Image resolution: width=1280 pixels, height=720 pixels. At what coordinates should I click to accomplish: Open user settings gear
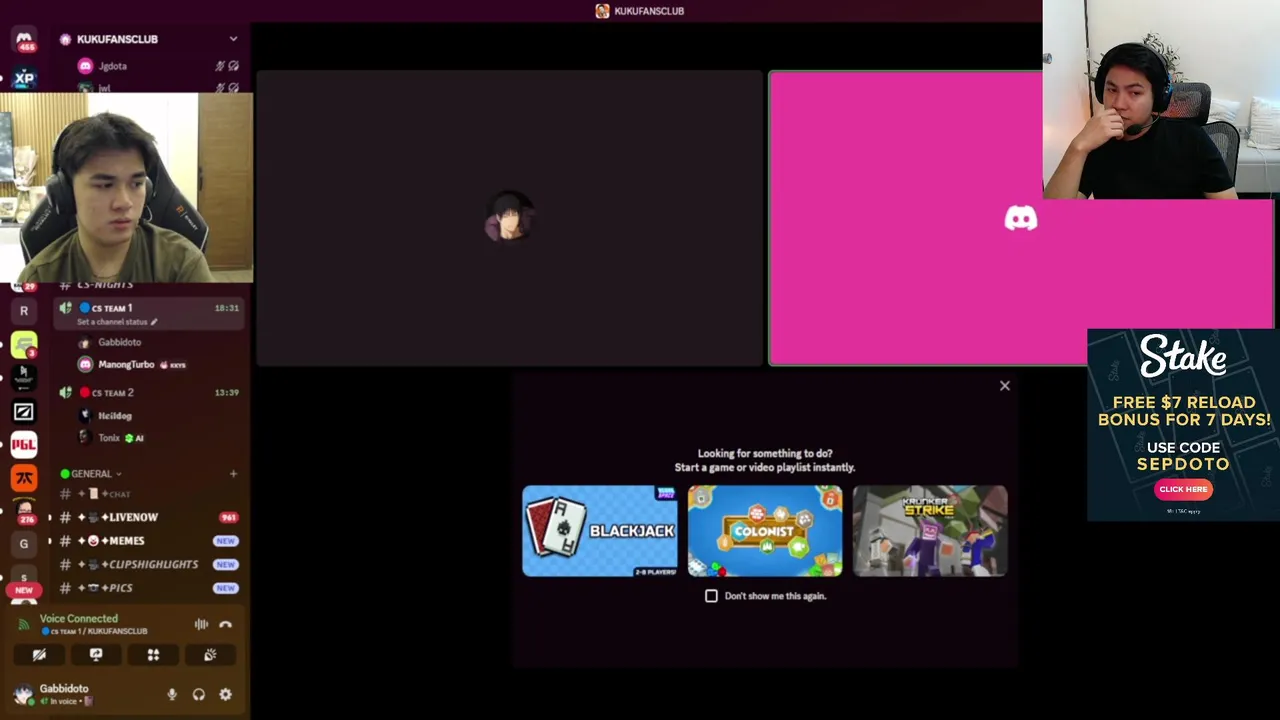pyautogui.click(x=226, y=694)
